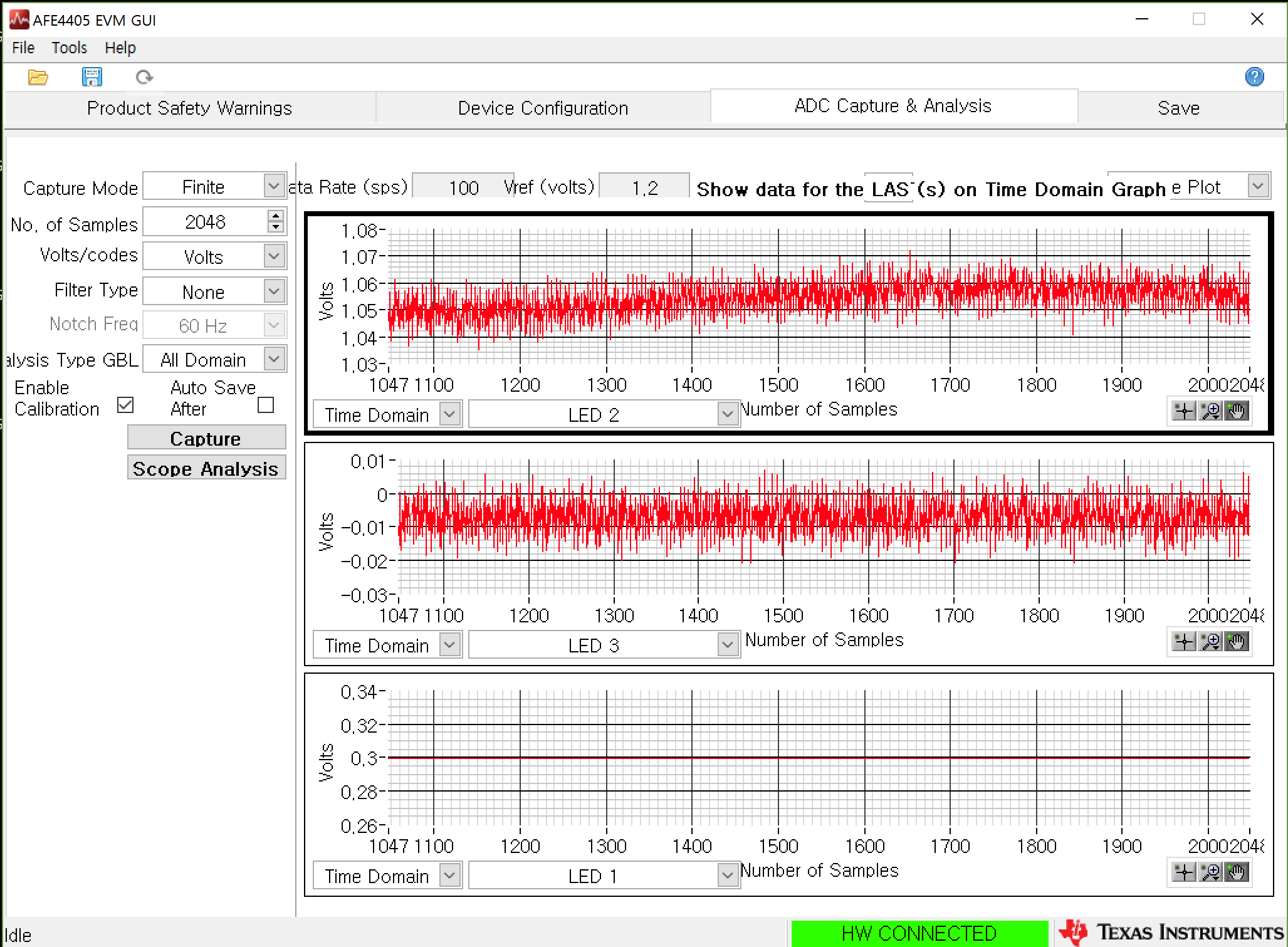Select crosshair cursor tool on LED 1 graph
Viewport: 1288px width, 947px height.
click(1183, 872)
